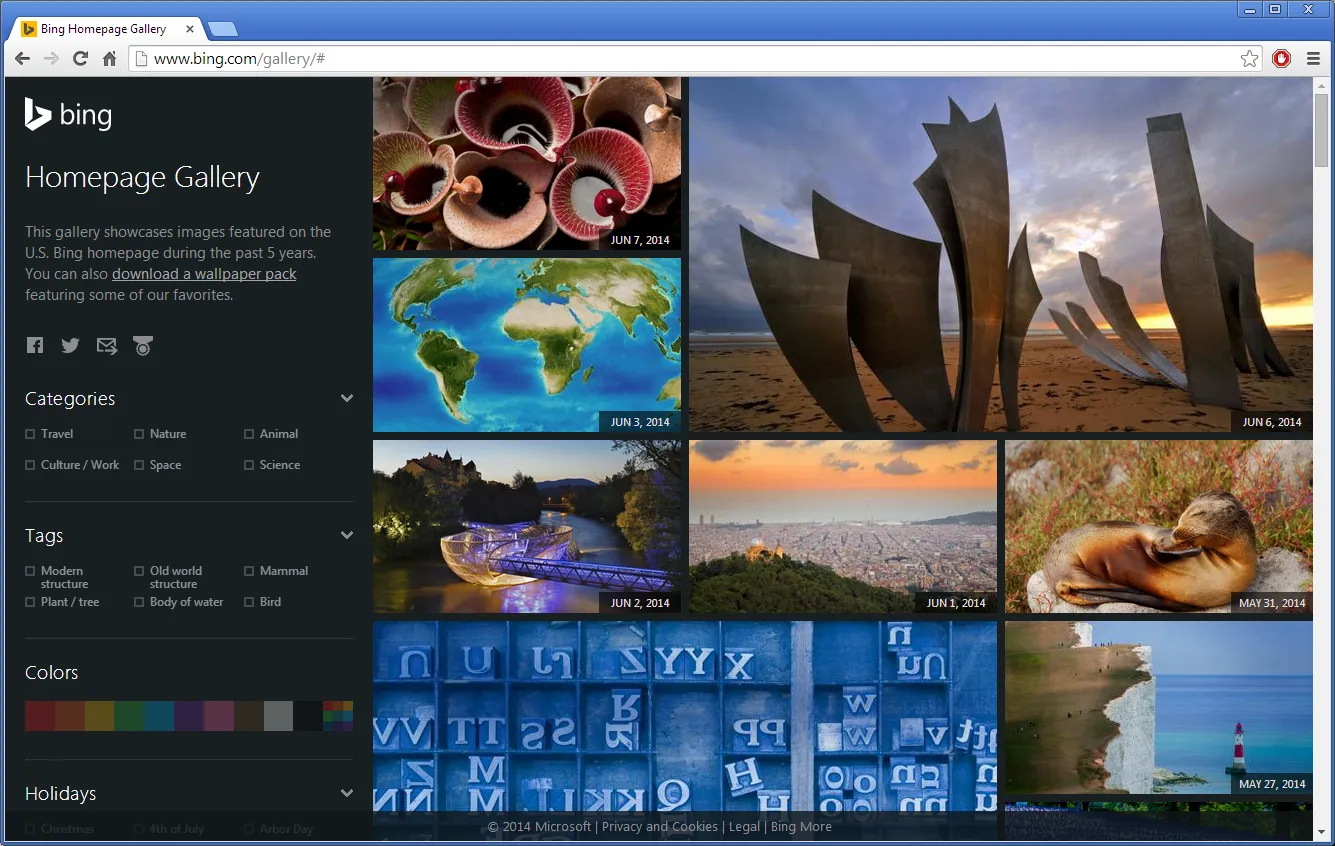
Task: Check the Science category
Action: 249,465
